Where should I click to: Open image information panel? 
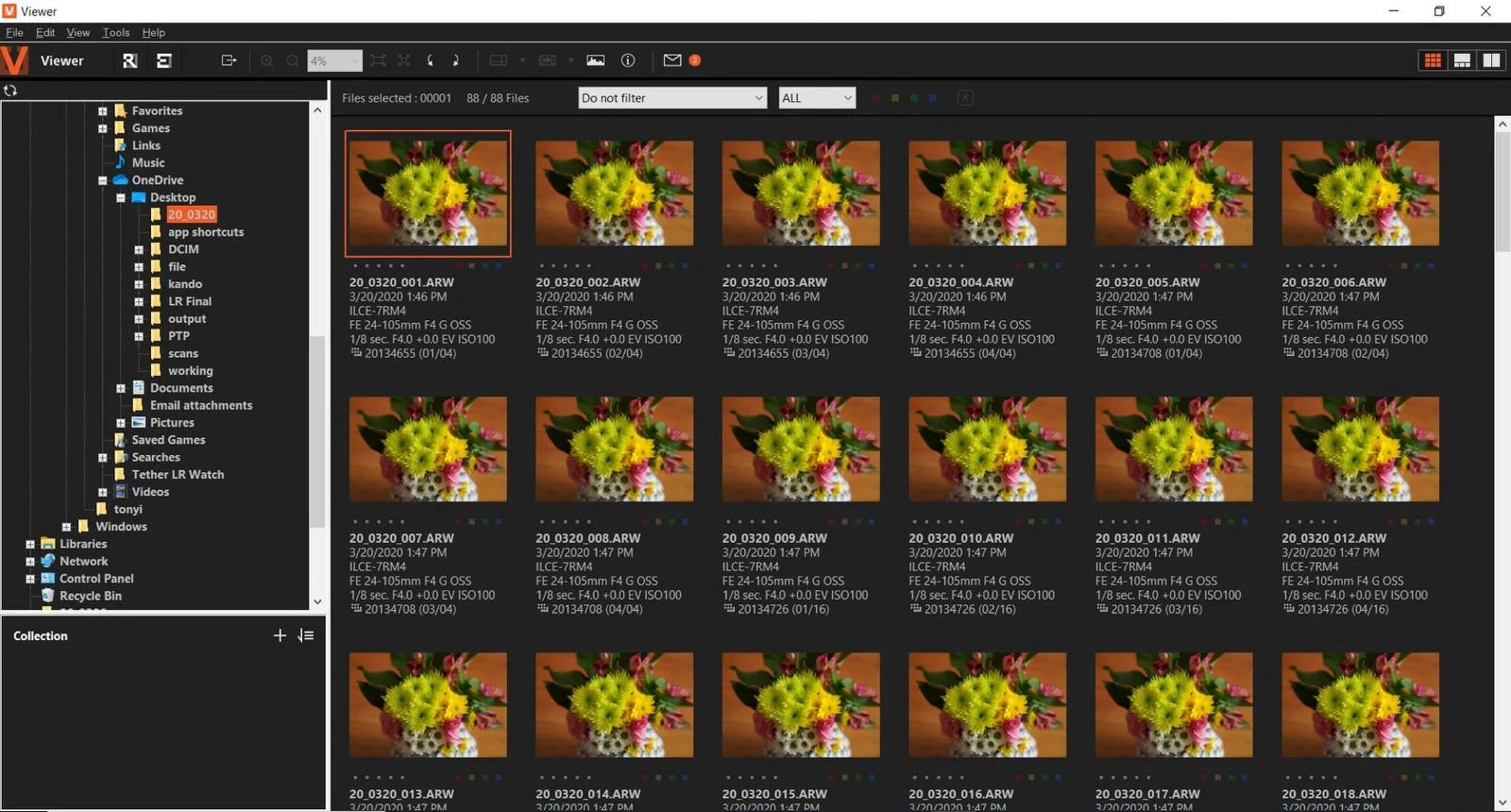(628, 60)
